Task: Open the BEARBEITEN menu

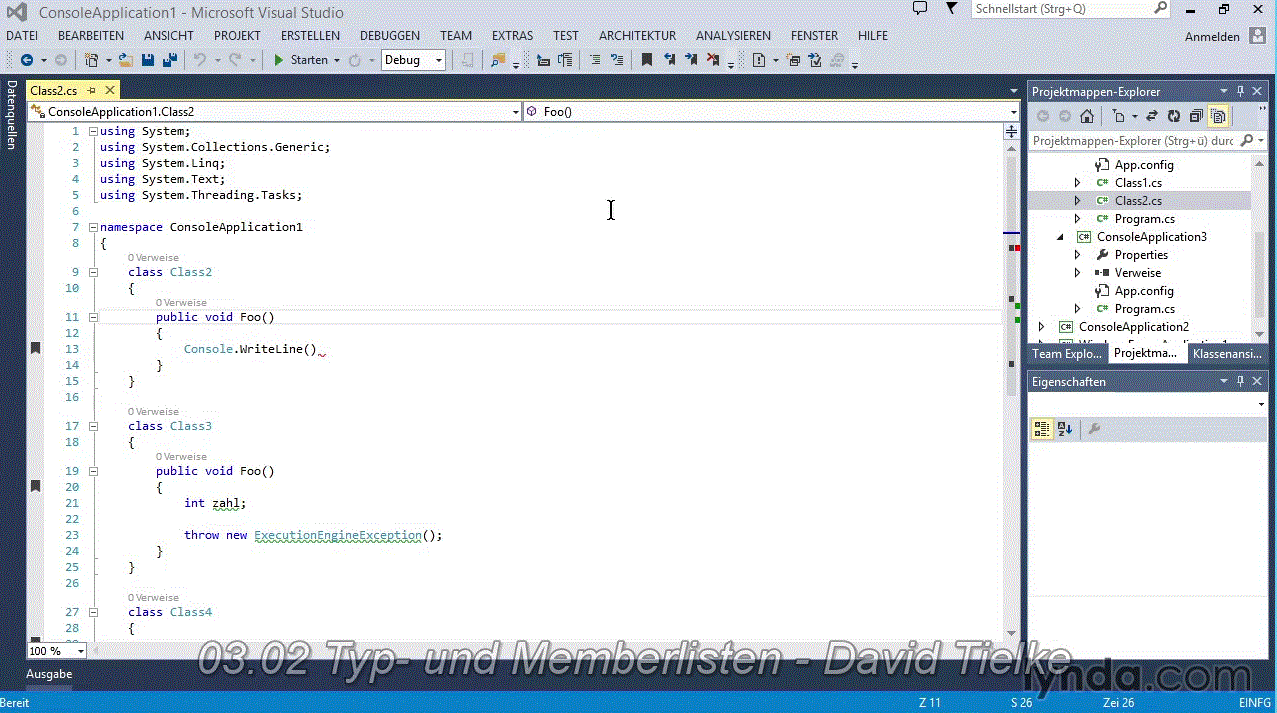Action: pos(91,35)
